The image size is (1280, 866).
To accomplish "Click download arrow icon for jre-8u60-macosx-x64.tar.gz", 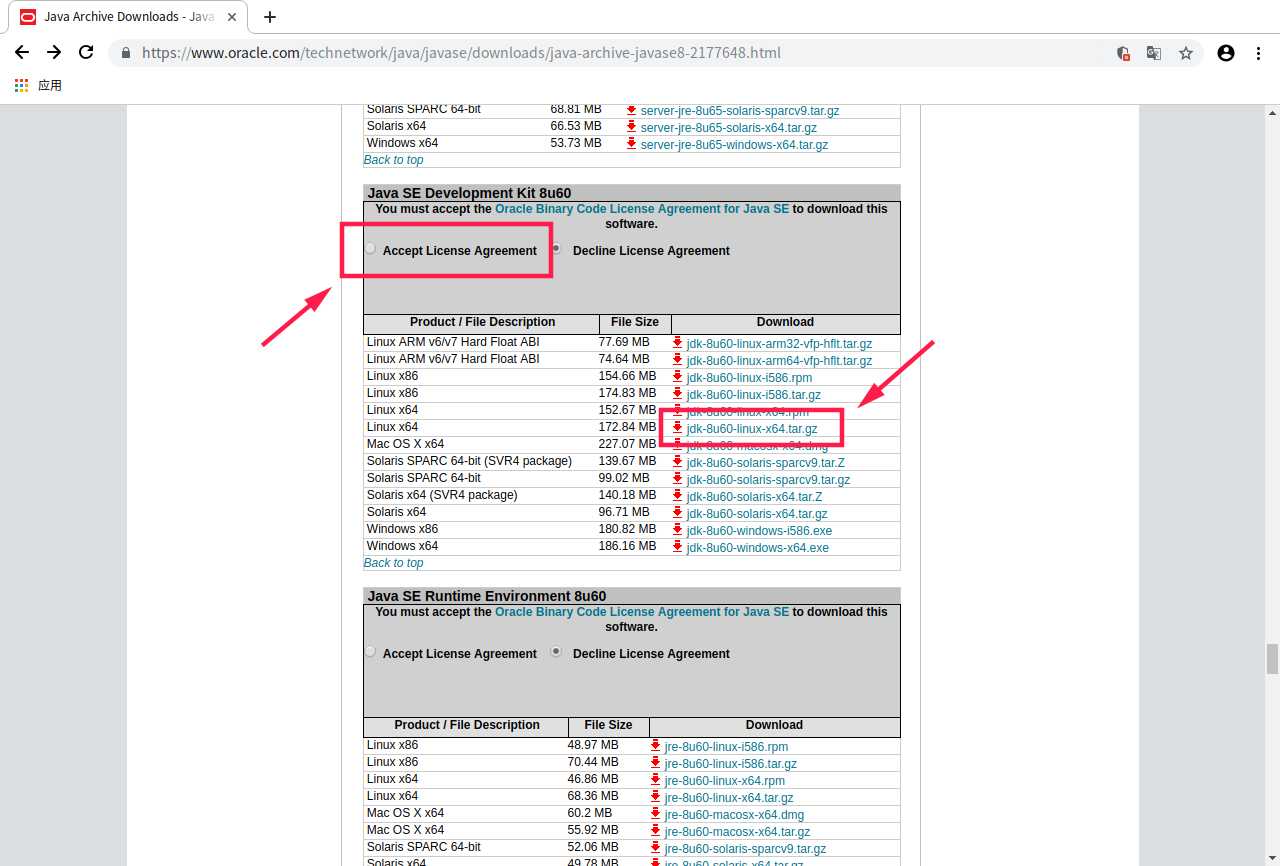I will 656,830.
